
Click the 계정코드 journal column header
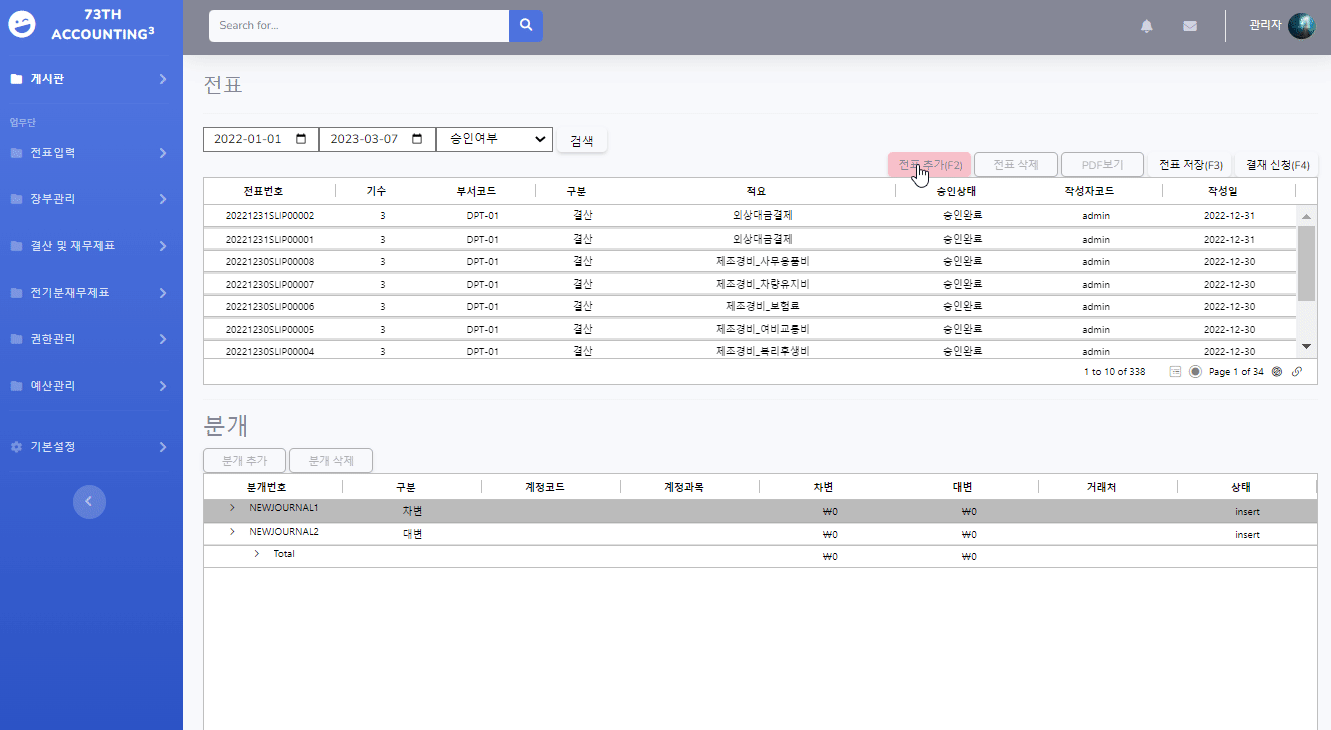point(545,487)
